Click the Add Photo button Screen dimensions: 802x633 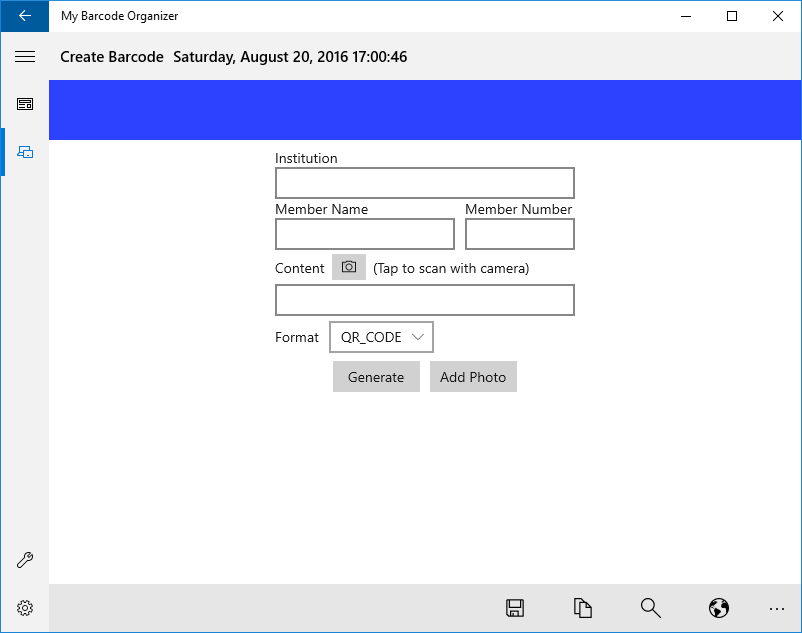pyautogui.click(x=473, y=377)
